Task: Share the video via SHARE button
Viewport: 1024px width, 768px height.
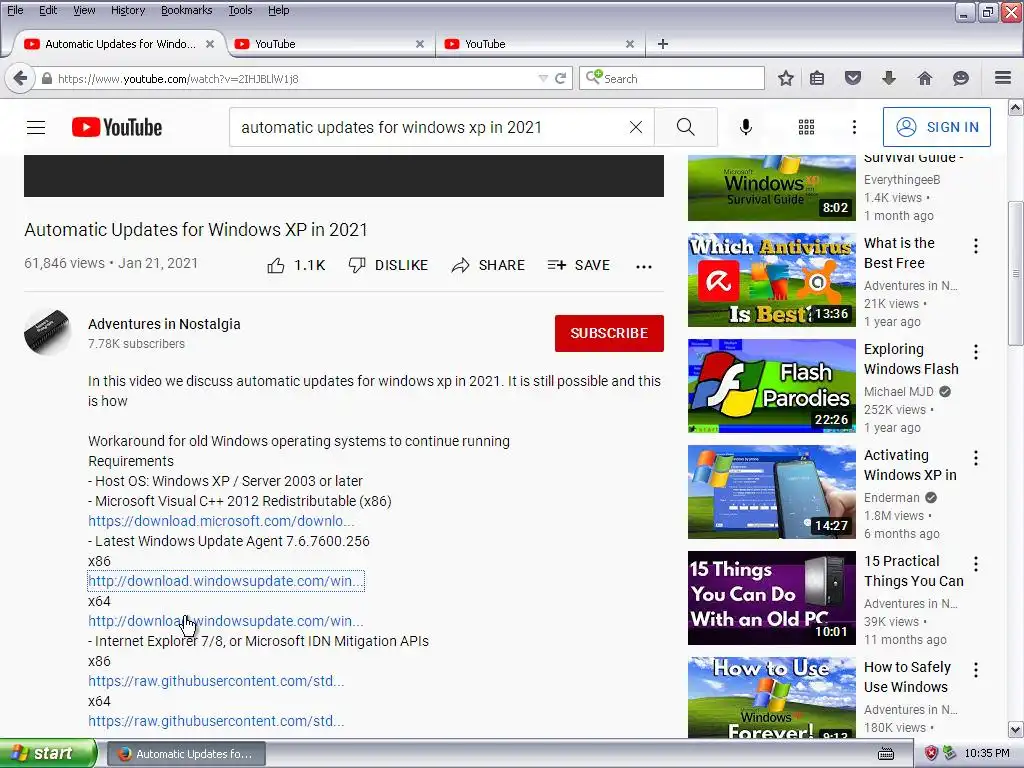Action: (488, 265)
